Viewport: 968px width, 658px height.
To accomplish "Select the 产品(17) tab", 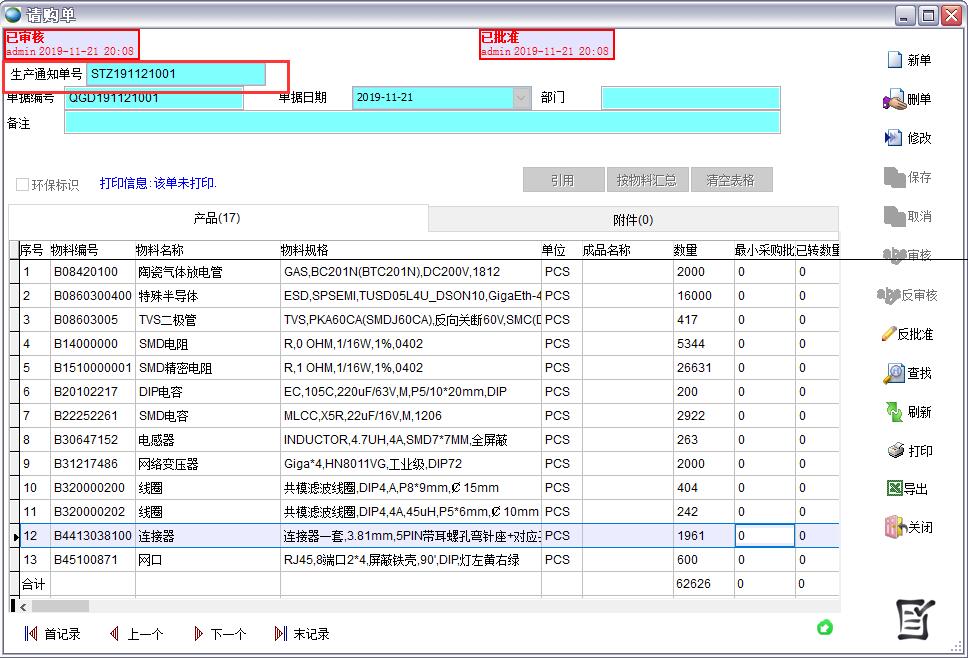I will point(217,218).
